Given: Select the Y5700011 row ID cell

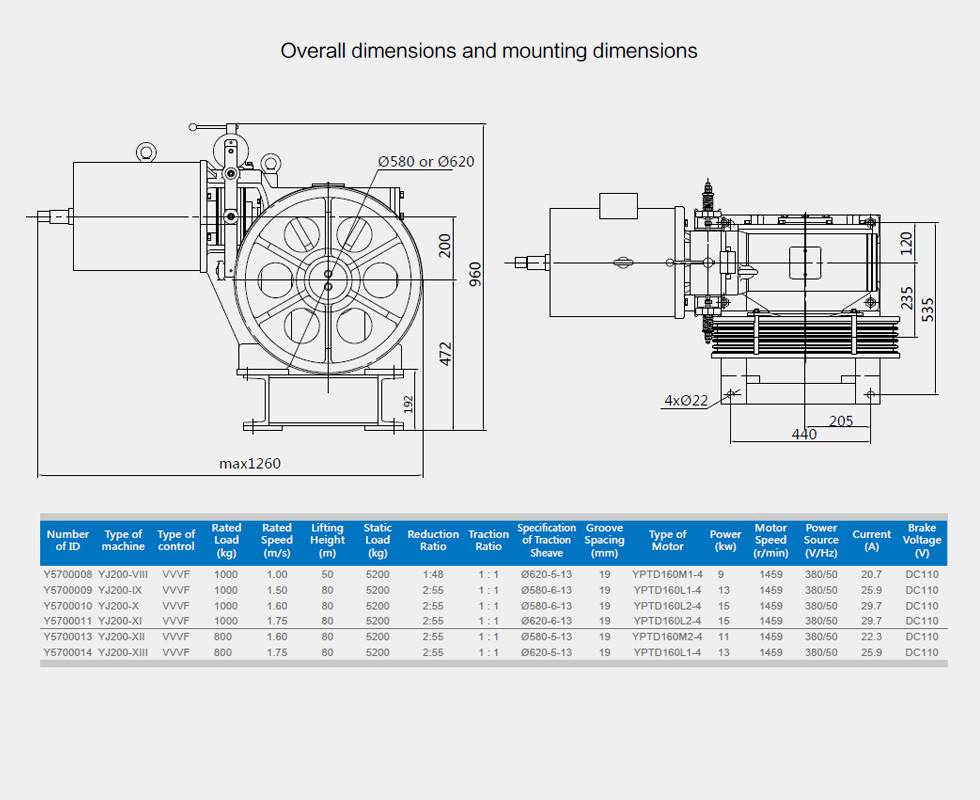Looking at the screenshot, I should [68, 621].
